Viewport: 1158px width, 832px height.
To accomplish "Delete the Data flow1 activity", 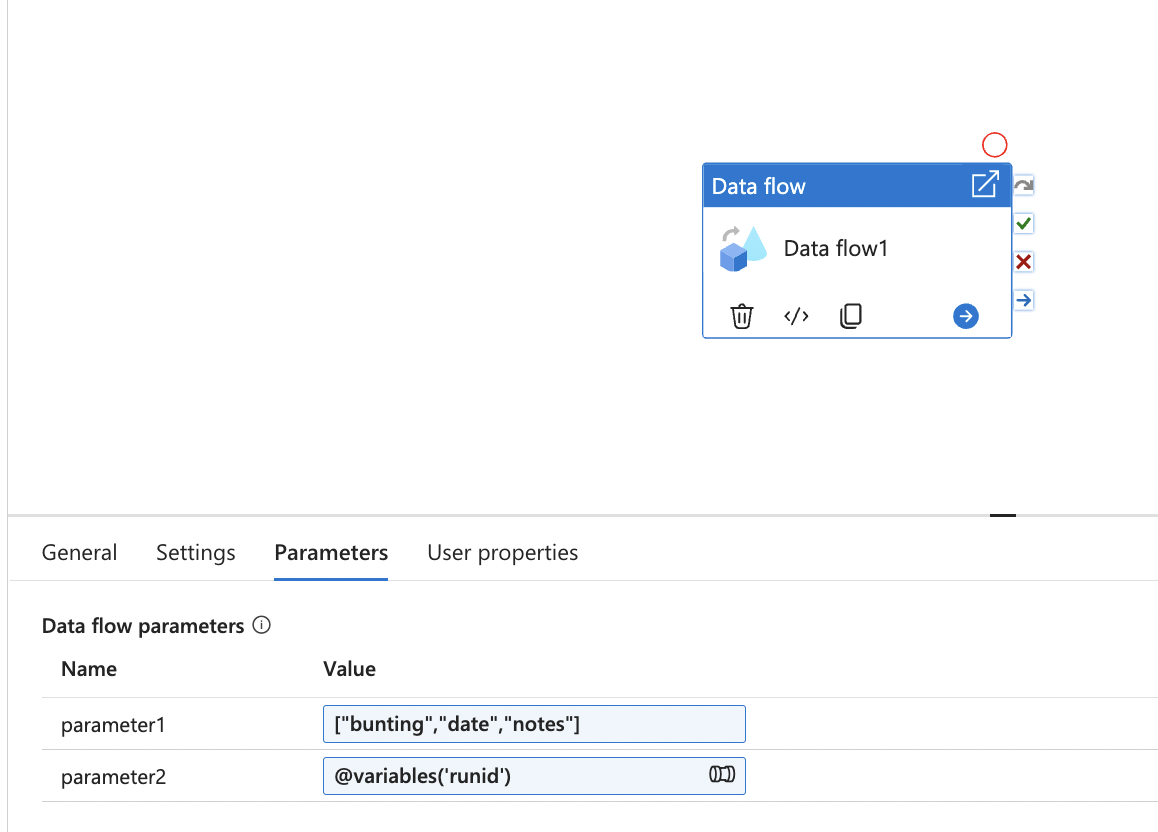I will (x=741, y=316).
